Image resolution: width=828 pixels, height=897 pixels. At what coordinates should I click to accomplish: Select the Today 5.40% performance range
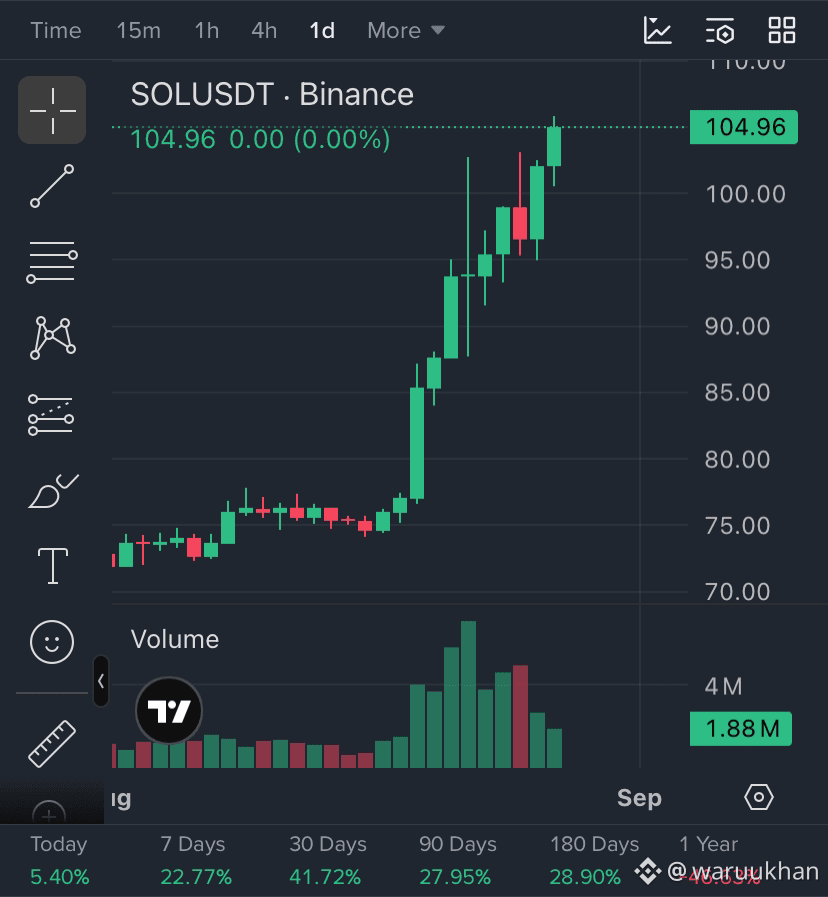coord(60,860)
